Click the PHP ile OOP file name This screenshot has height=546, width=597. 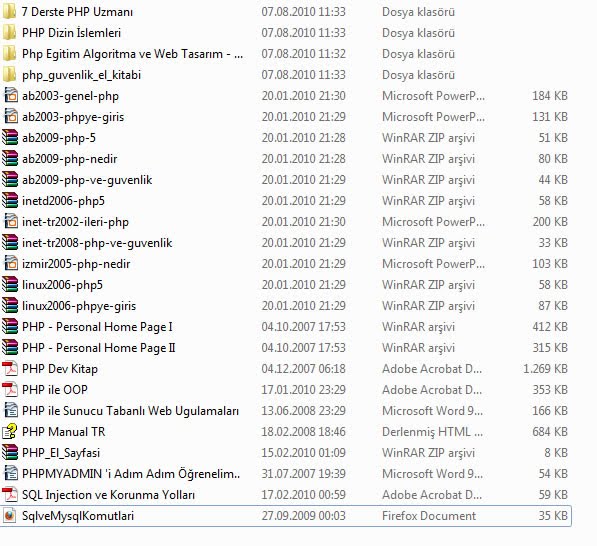click(x=54, y=390)
